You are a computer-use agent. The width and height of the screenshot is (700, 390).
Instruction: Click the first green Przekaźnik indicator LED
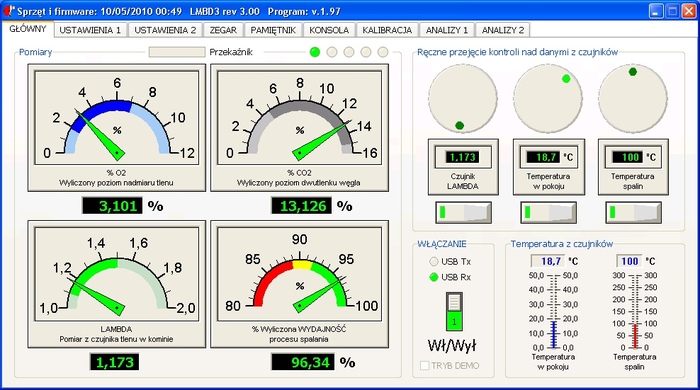(x=315, y=52)
